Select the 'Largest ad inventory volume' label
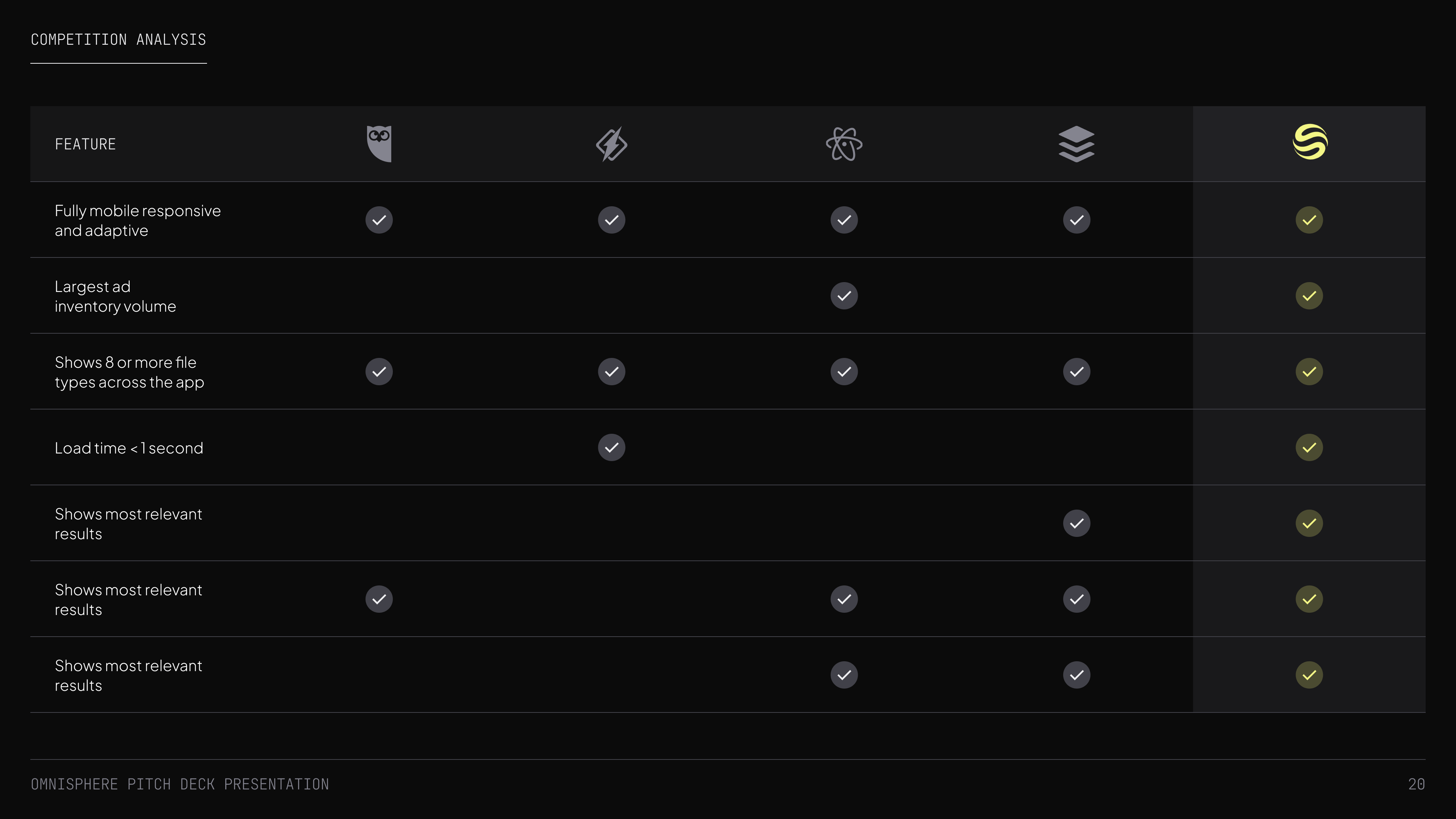 coord(115,296)
